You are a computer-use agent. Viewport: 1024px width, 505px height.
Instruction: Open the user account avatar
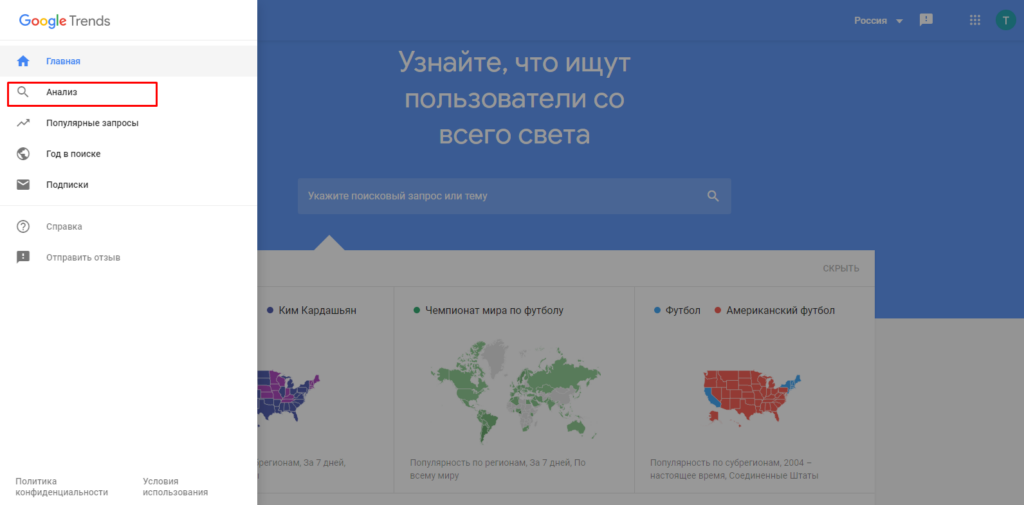(1005, 20)
